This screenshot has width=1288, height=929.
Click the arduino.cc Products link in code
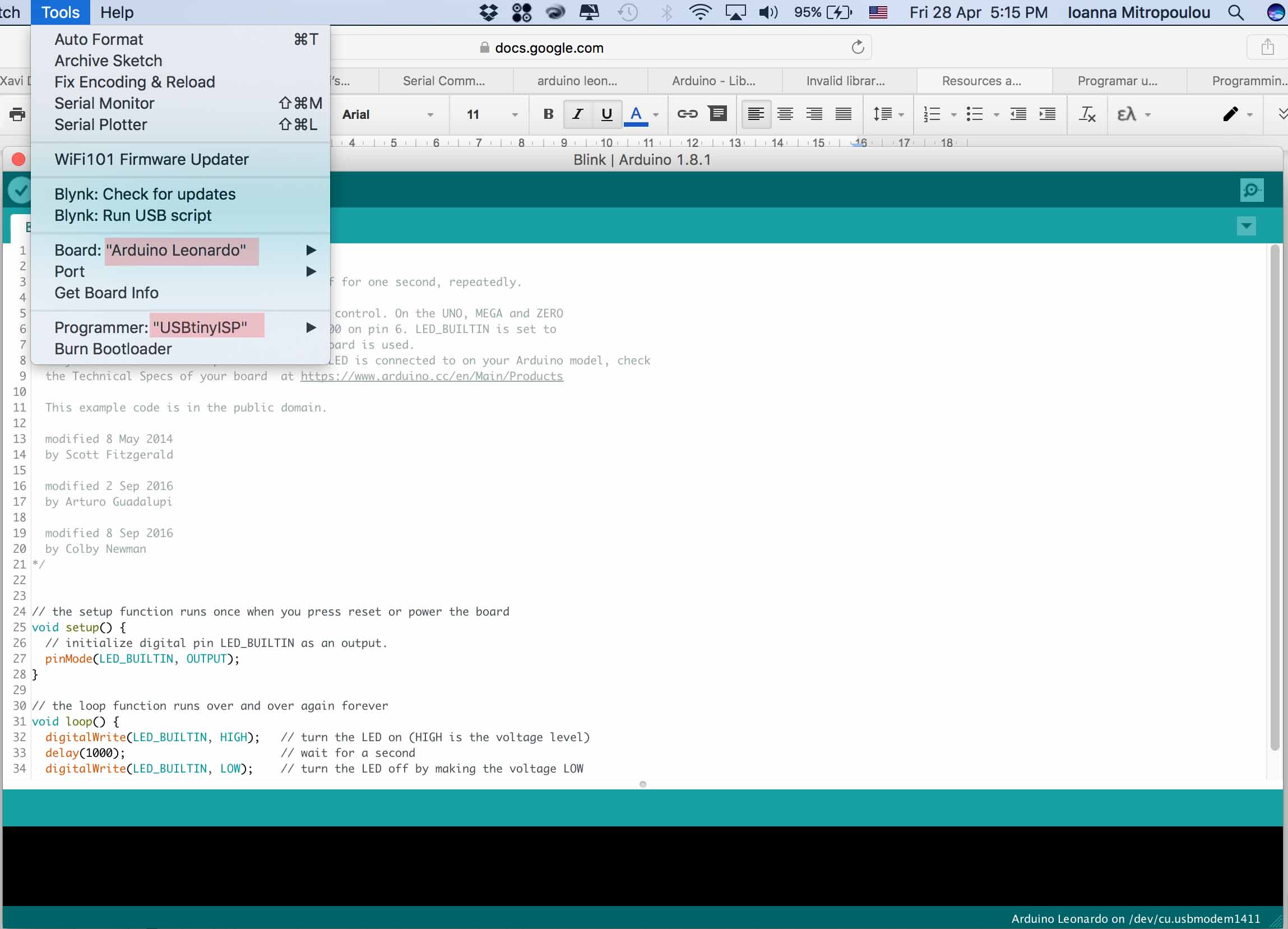pyautogui.click(x=431, y=376)
